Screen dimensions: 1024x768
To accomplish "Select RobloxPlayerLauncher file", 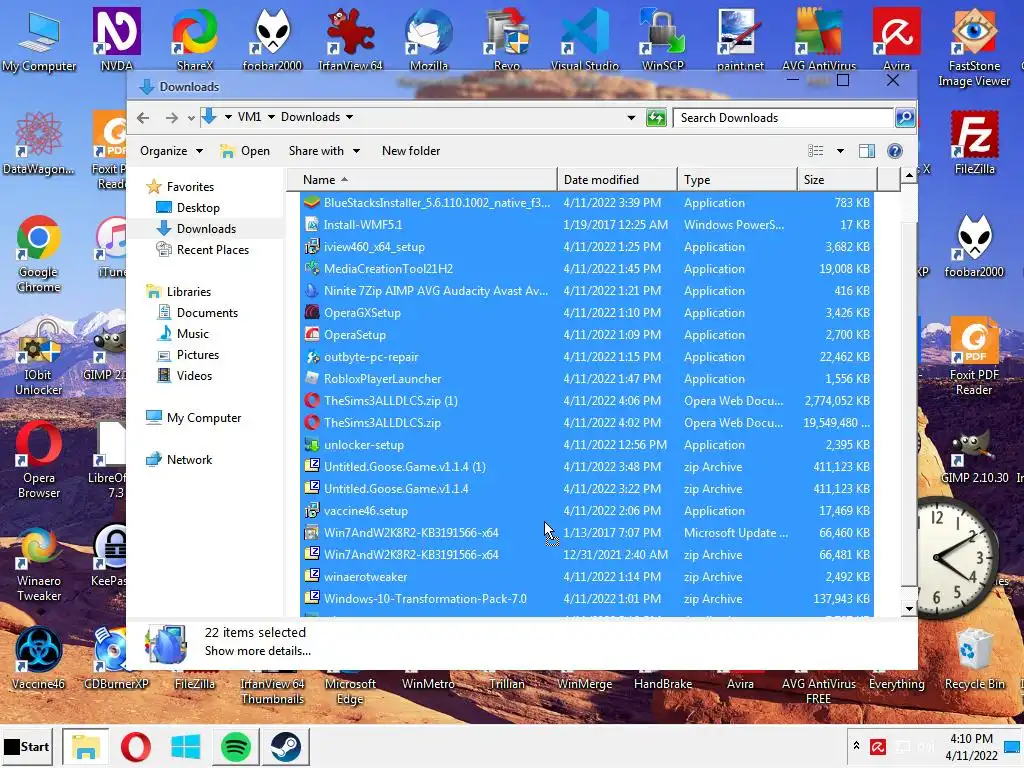I will (x=586, y=379).
